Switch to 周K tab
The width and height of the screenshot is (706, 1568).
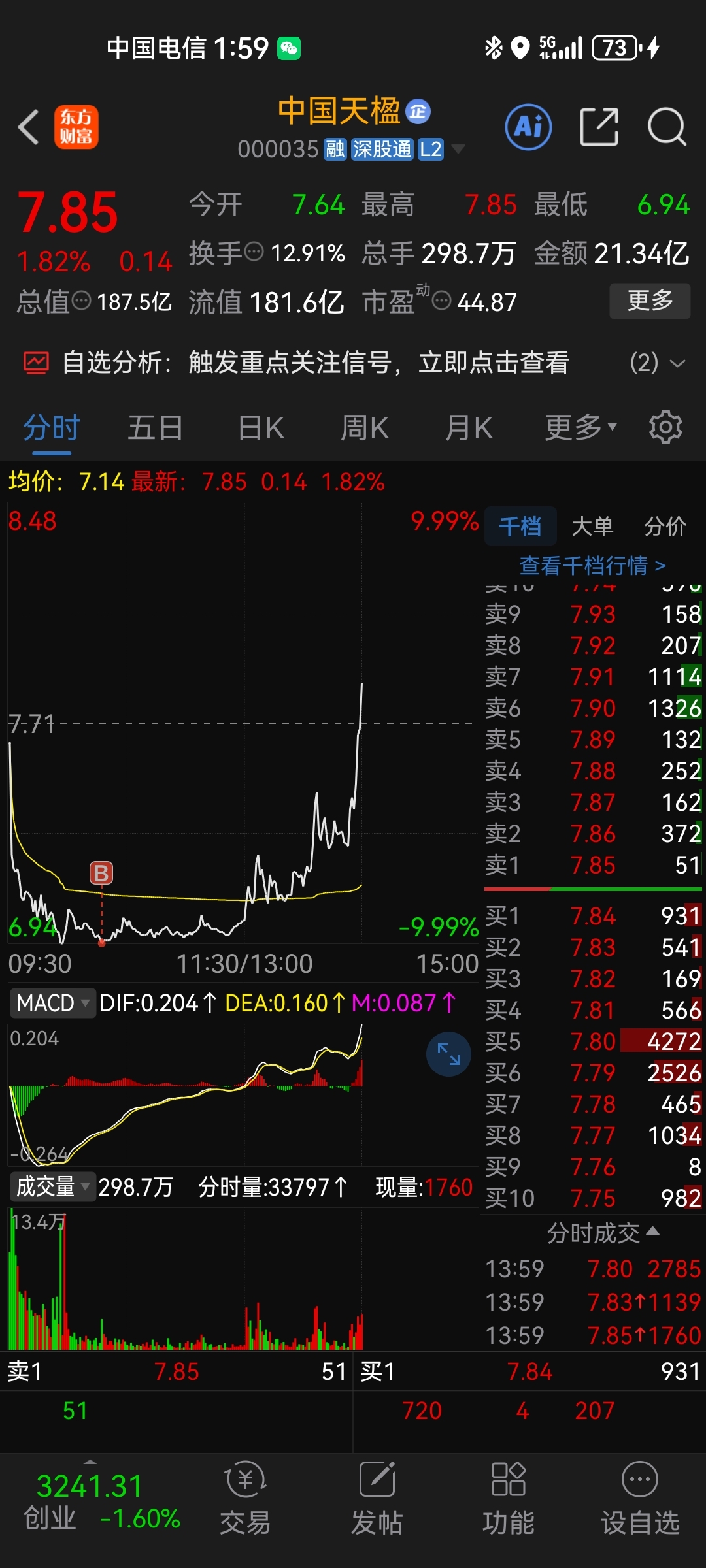pos(365,428)
